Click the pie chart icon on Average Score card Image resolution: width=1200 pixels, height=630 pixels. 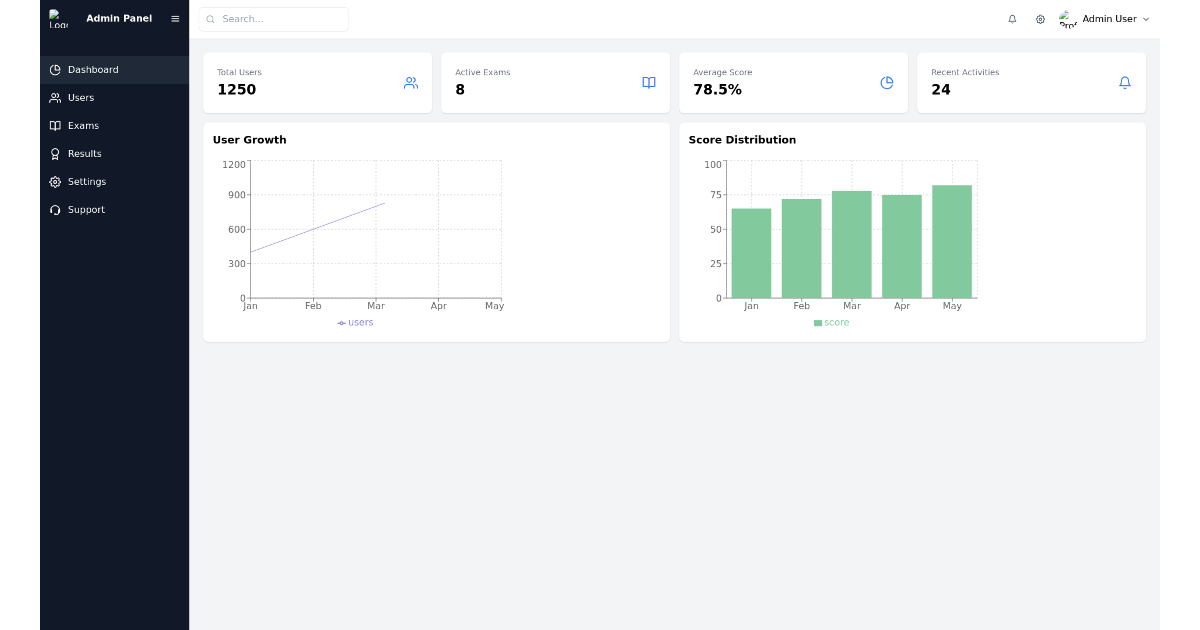point(886,83)
